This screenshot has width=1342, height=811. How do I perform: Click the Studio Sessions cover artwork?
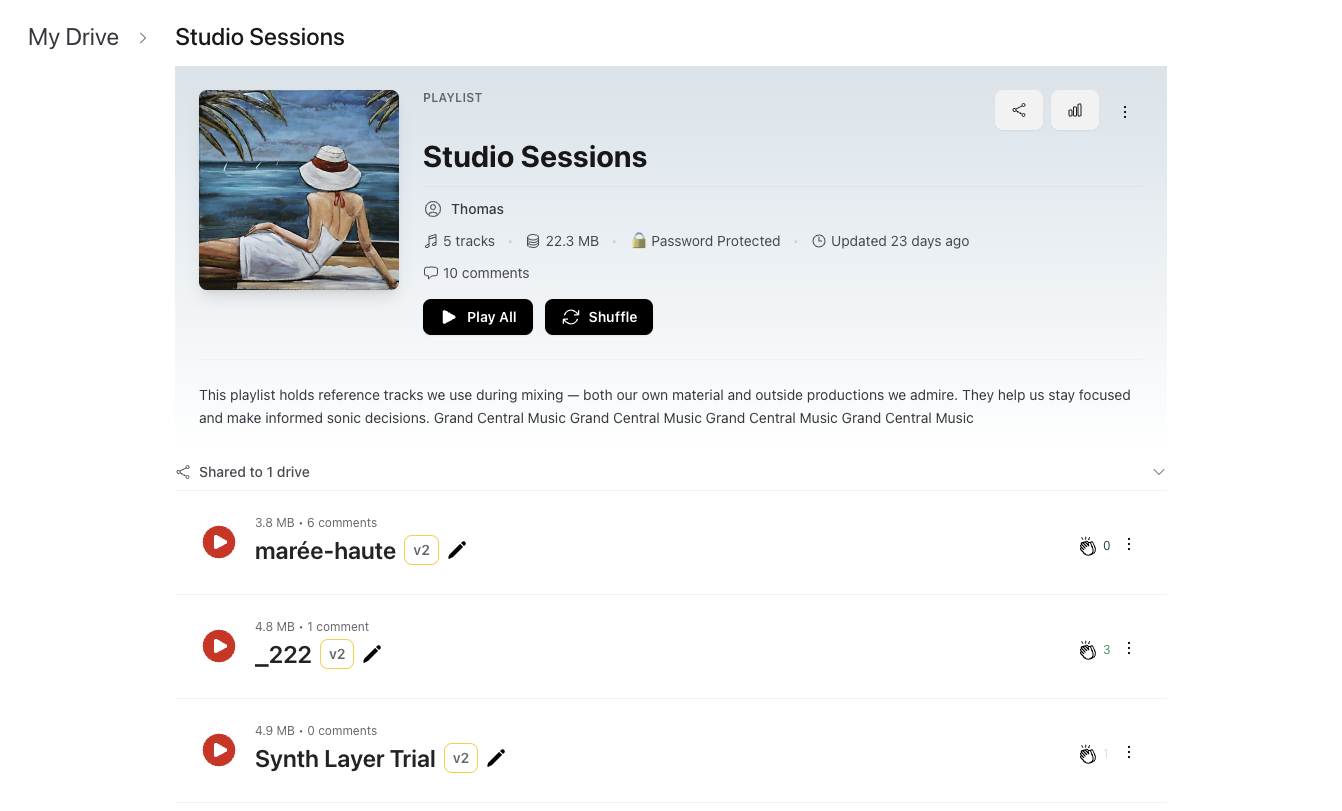[x=298, y=189]
